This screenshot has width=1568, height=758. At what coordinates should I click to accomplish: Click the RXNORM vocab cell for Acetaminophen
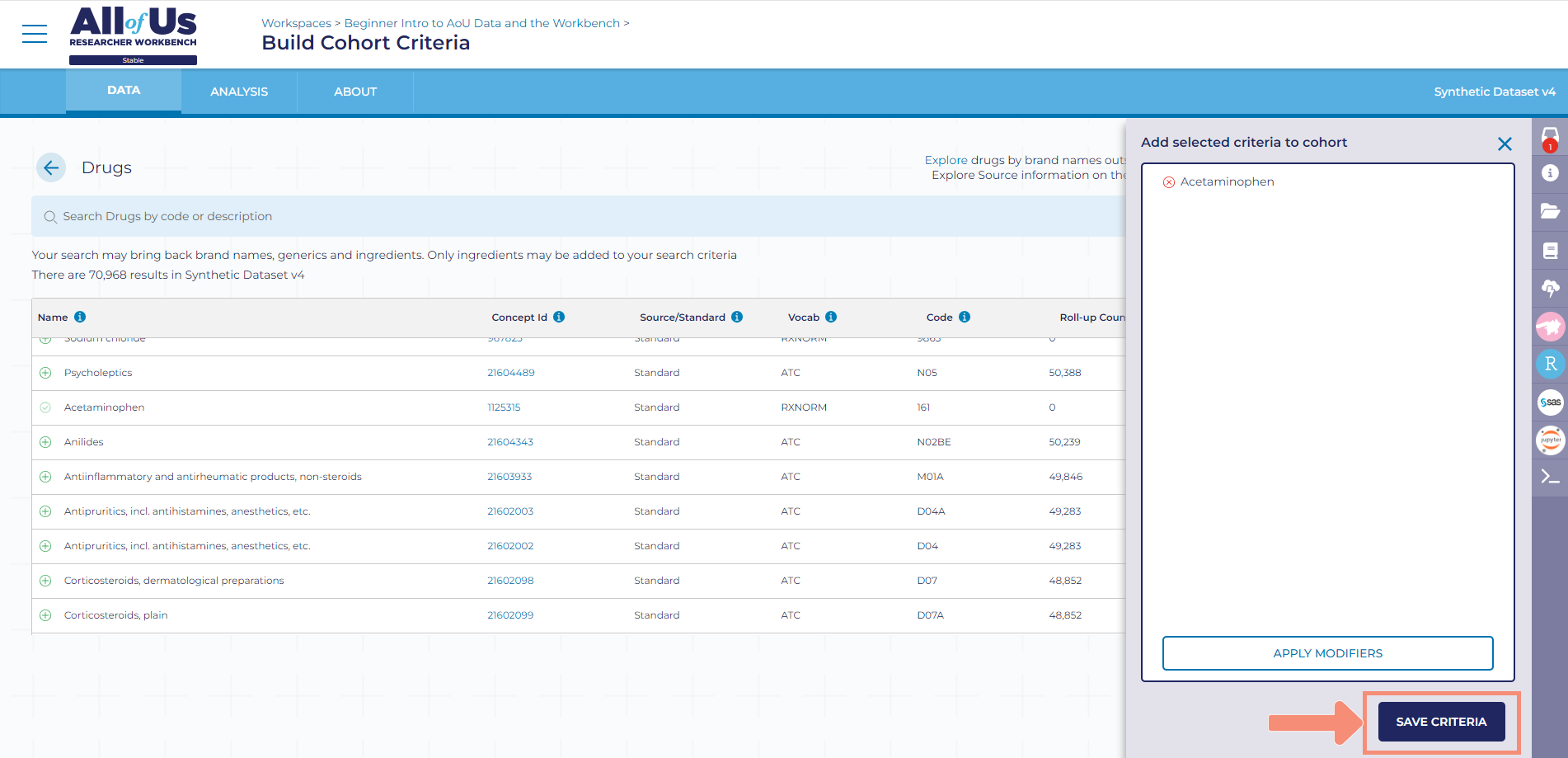(x=804, y=407)
